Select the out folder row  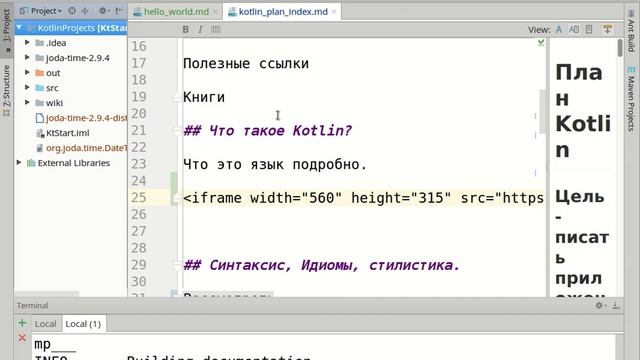71,73
